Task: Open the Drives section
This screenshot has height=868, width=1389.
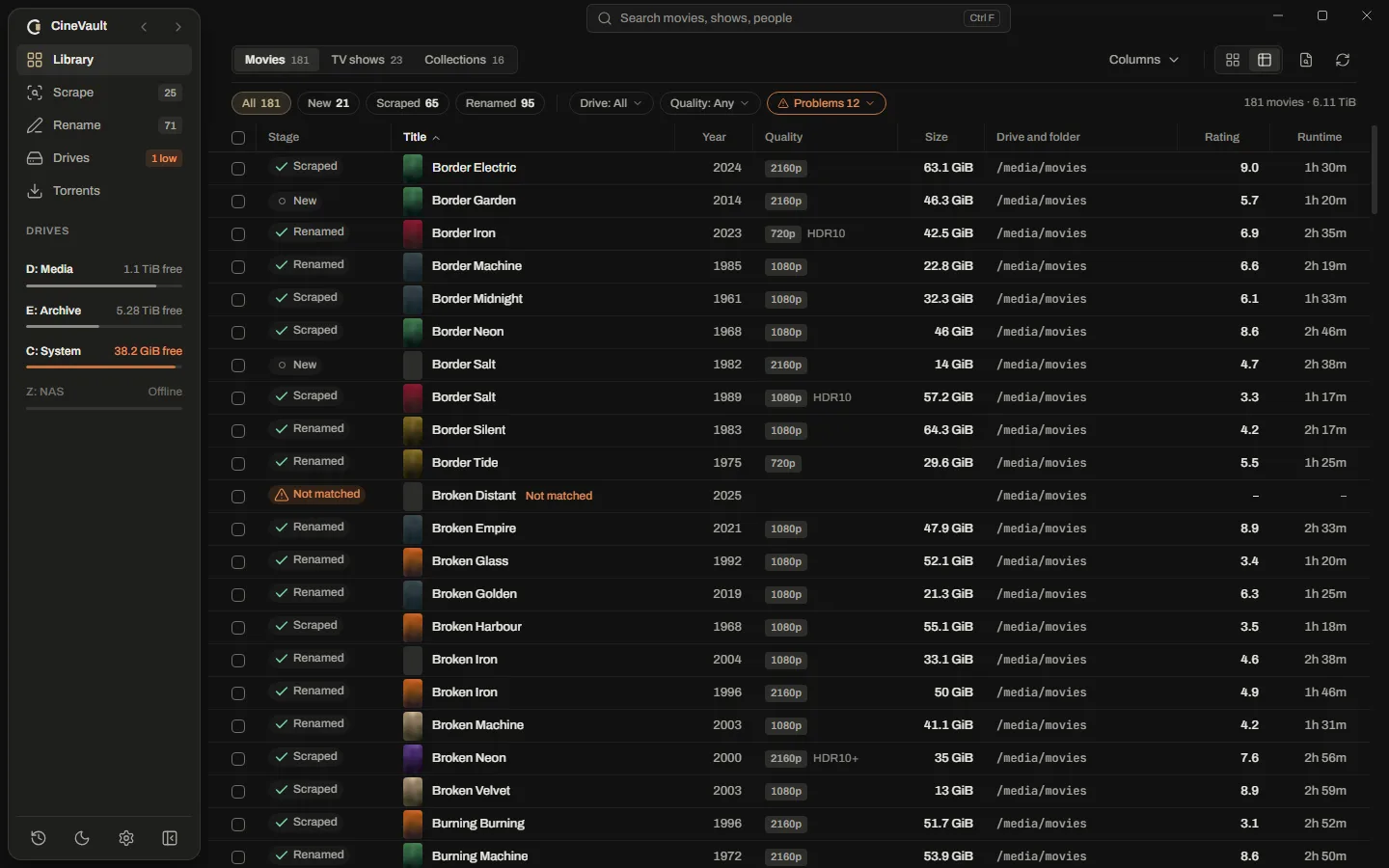Action: (104, 158)
